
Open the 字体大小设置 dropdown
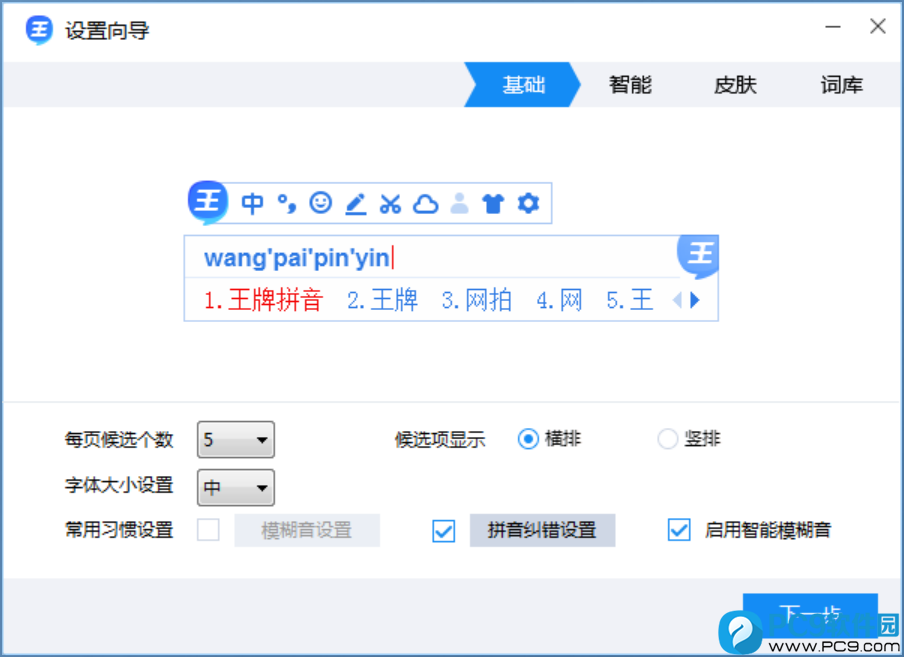(236, 488)
